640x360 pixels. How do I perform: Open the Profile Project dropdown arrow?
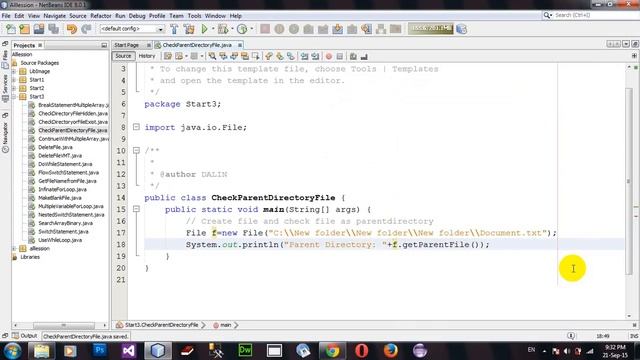[x=251, y=29]
